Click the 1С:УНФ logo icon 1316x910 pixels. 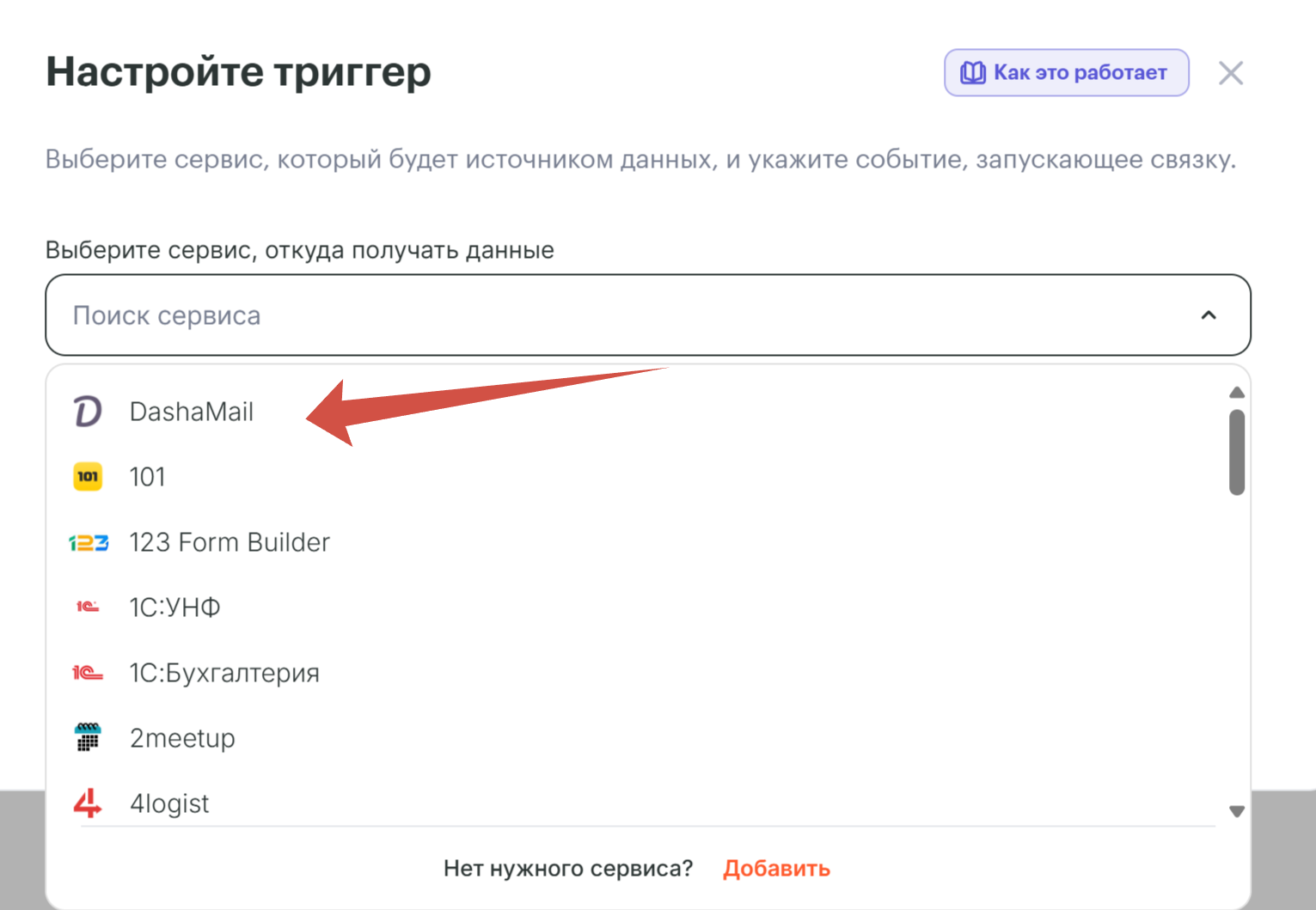coord(88,608)
